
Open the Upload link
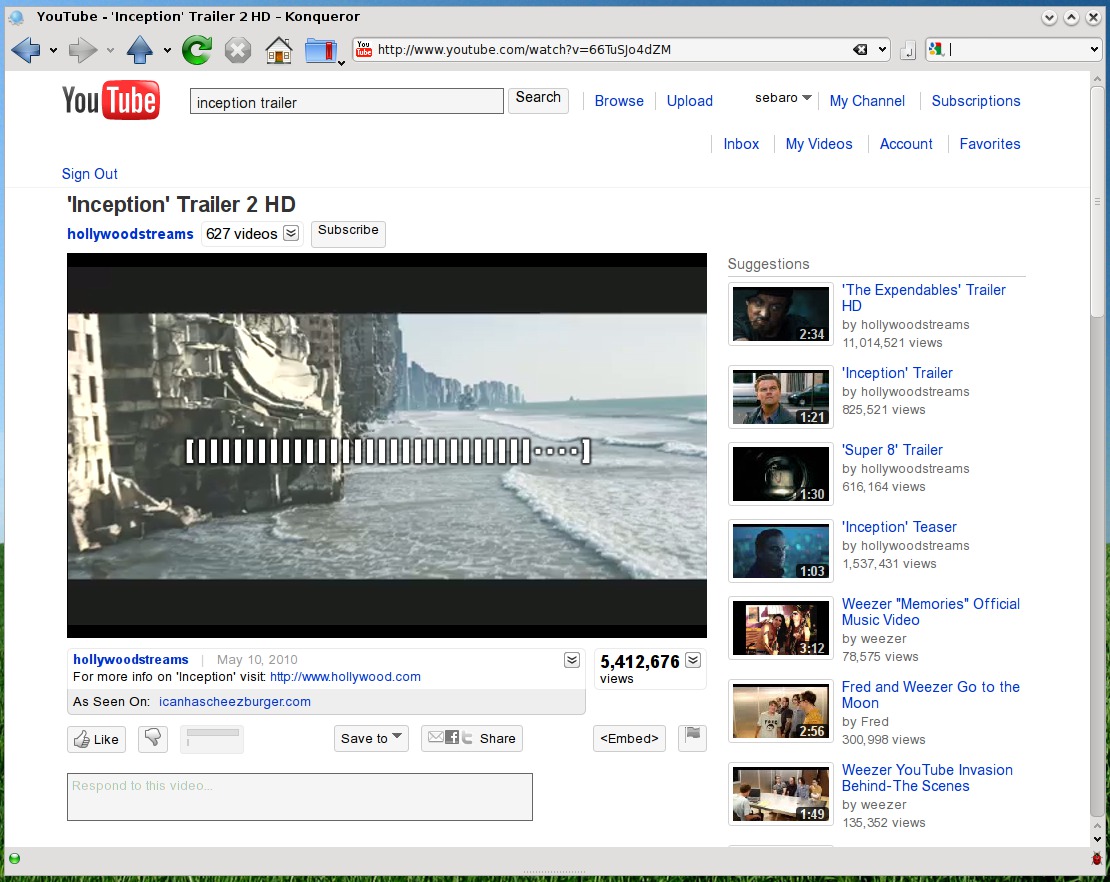pos(690,101)
